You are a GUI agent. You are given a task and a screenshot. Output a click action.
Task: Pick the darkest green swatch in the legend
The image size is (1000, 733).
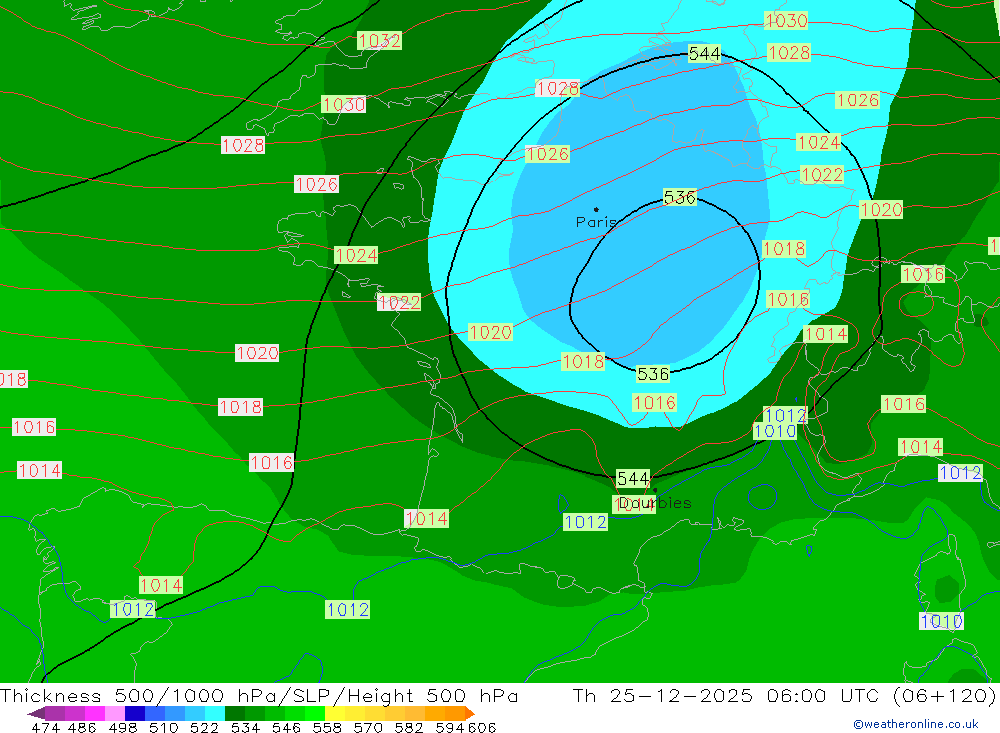tap(235, 713)
